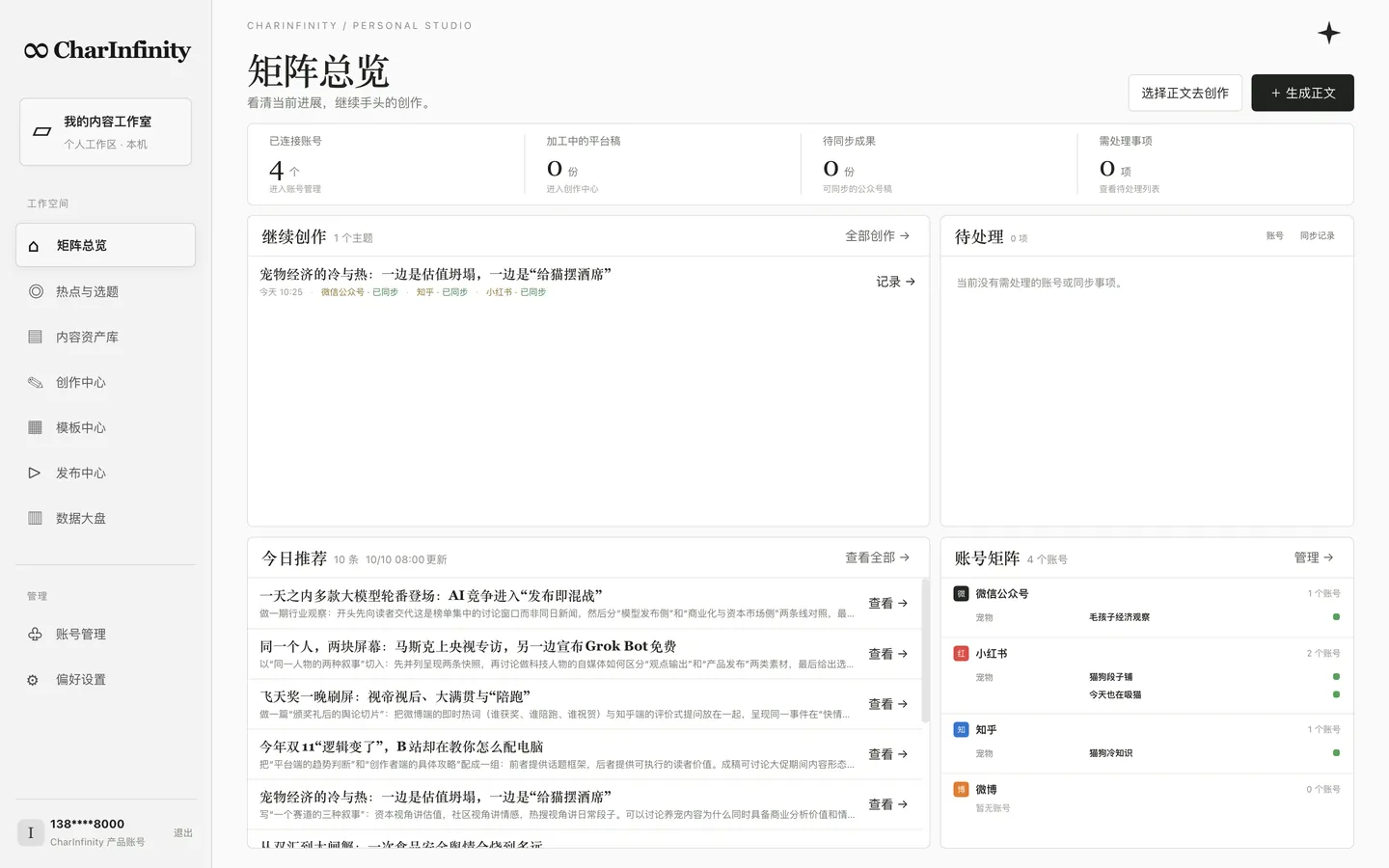This screenshot has height=868, width=1389.
Task: Select 数据大盘 in sidebar
Action: coord(105,518)
